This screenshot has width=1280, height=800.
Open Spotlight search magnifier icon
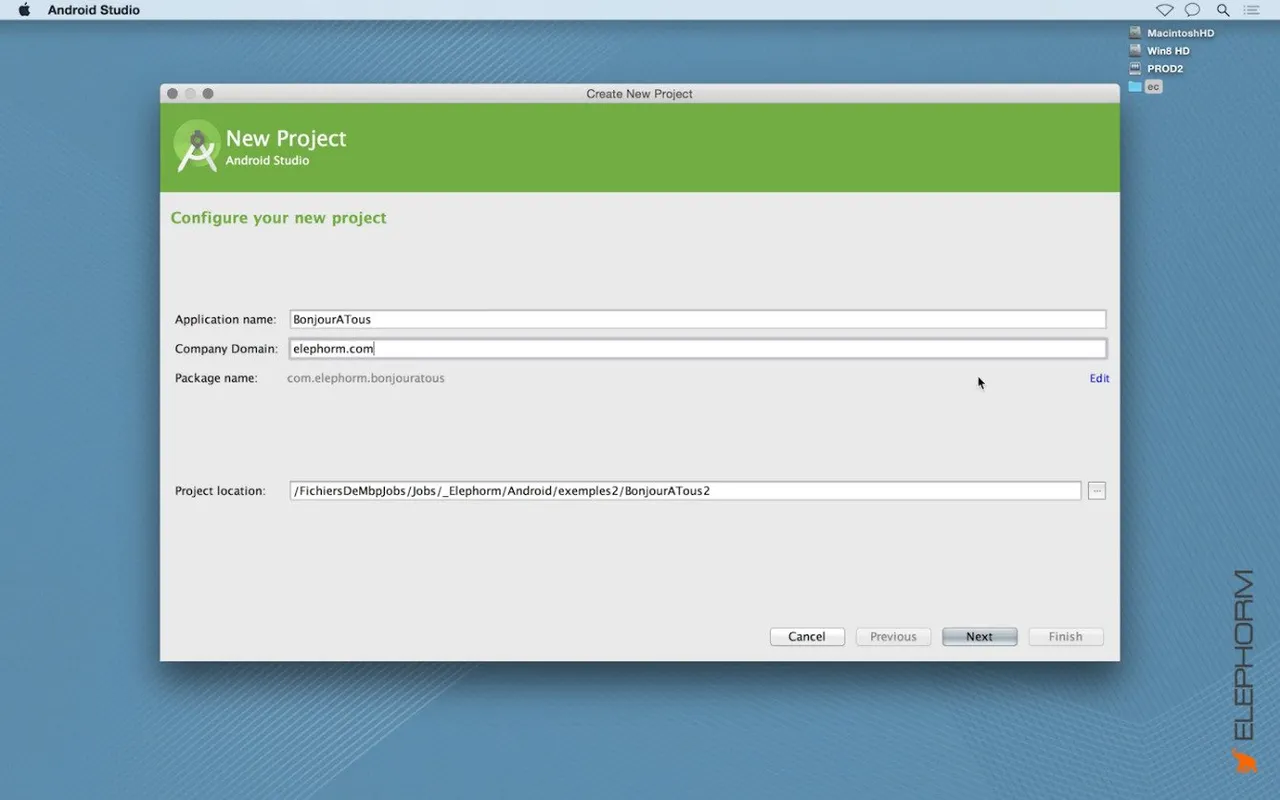[x=1223, y=10]
